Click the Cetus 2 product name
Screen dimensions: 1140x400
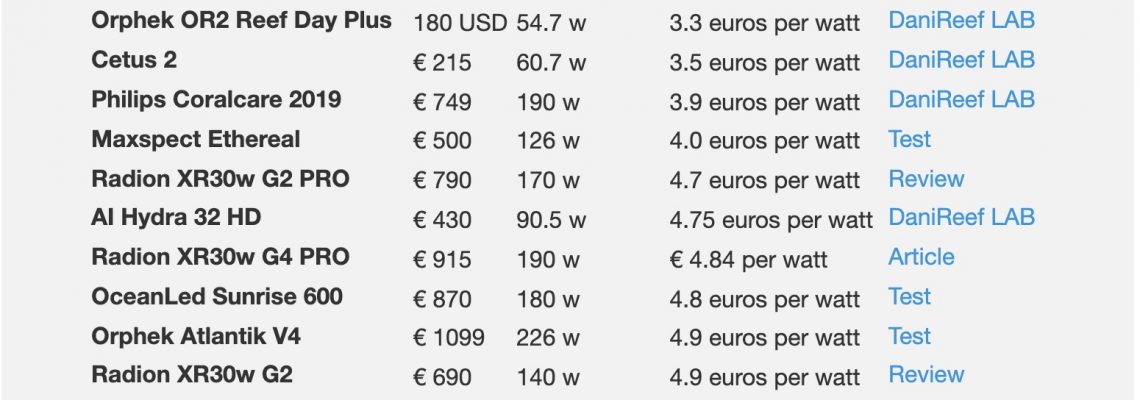pos(134,60)
